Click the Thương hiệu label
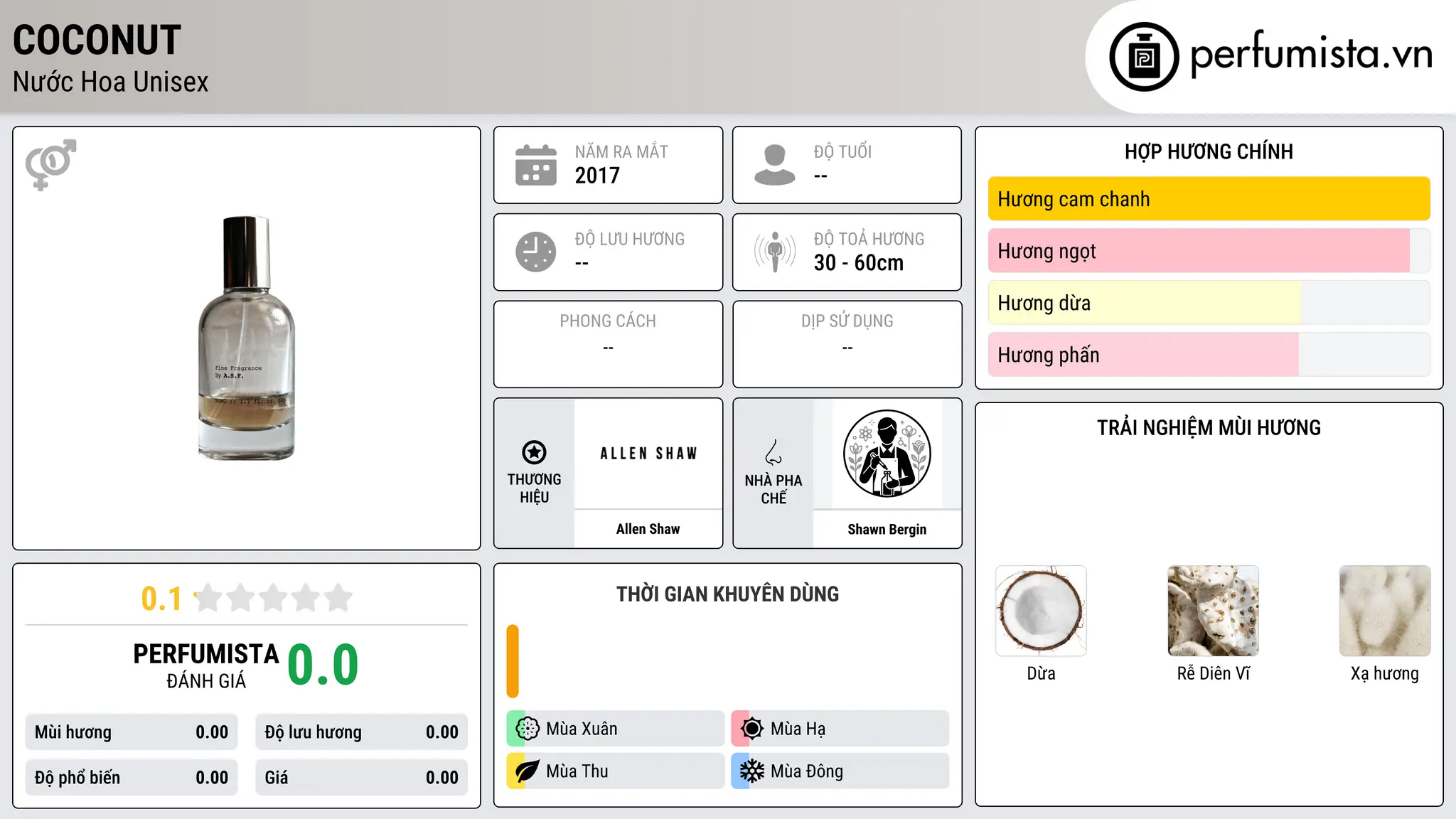Image resolution: width=1456 pixels, height=819 pixels. 534,488
